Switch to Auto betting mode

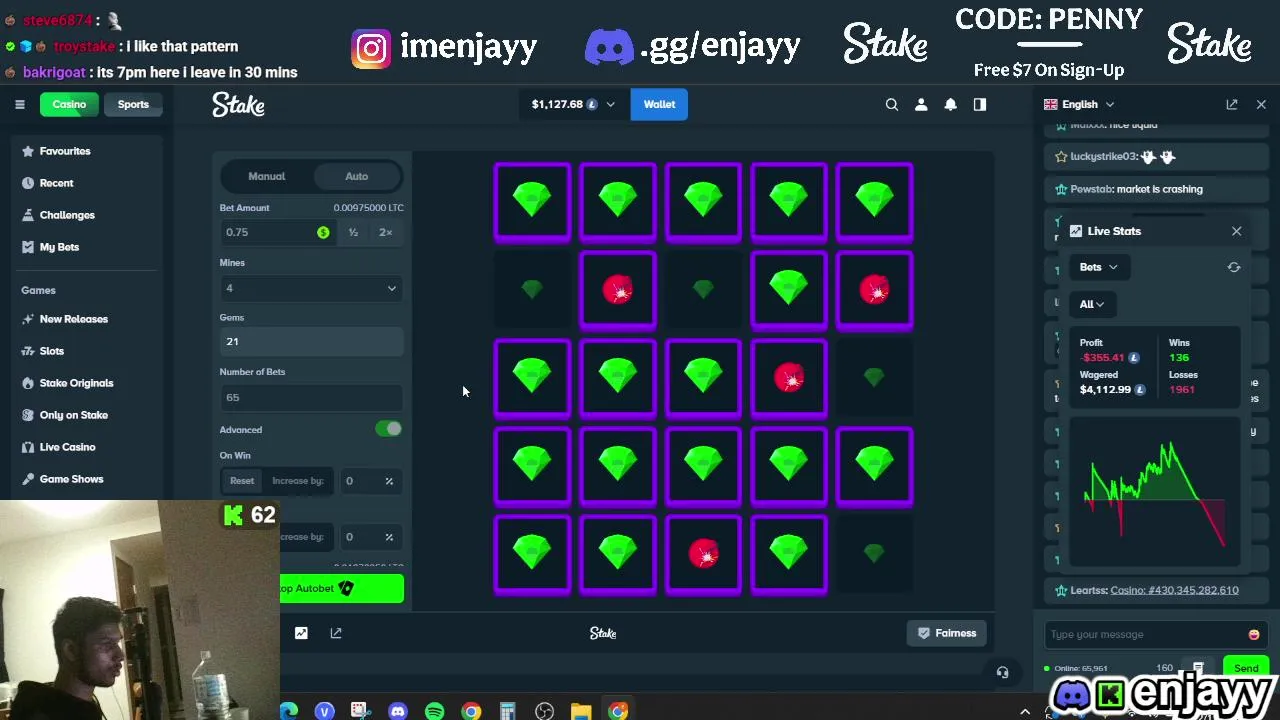pyautogui.click(x=357, y=176)
